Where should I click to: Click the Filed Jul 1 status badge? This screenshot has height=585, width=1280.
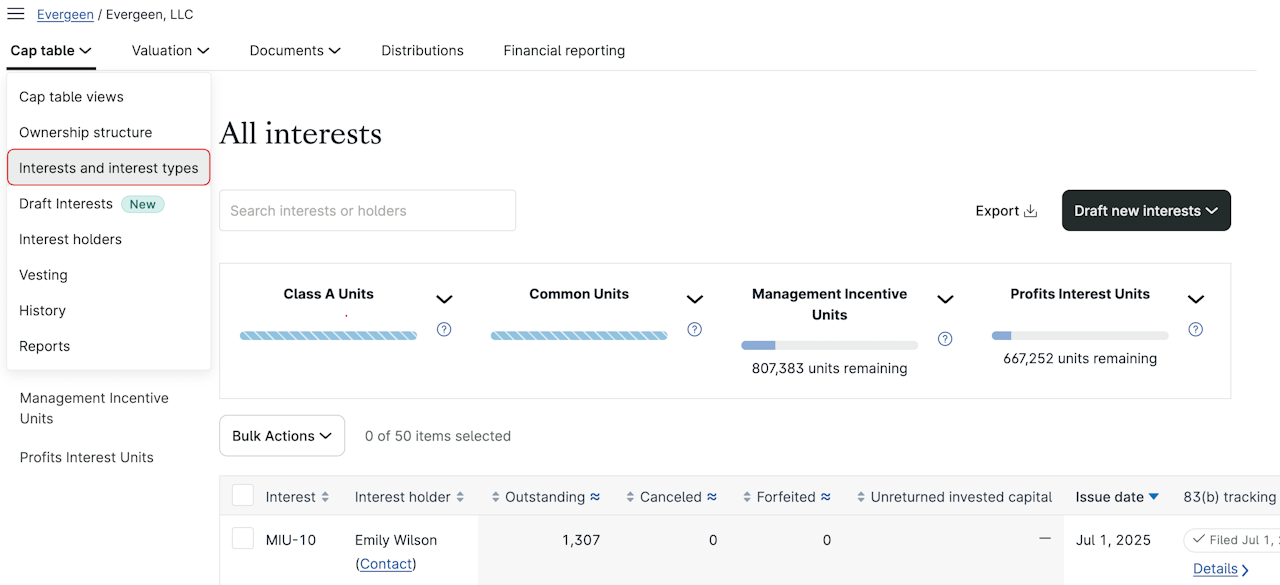1232,540
